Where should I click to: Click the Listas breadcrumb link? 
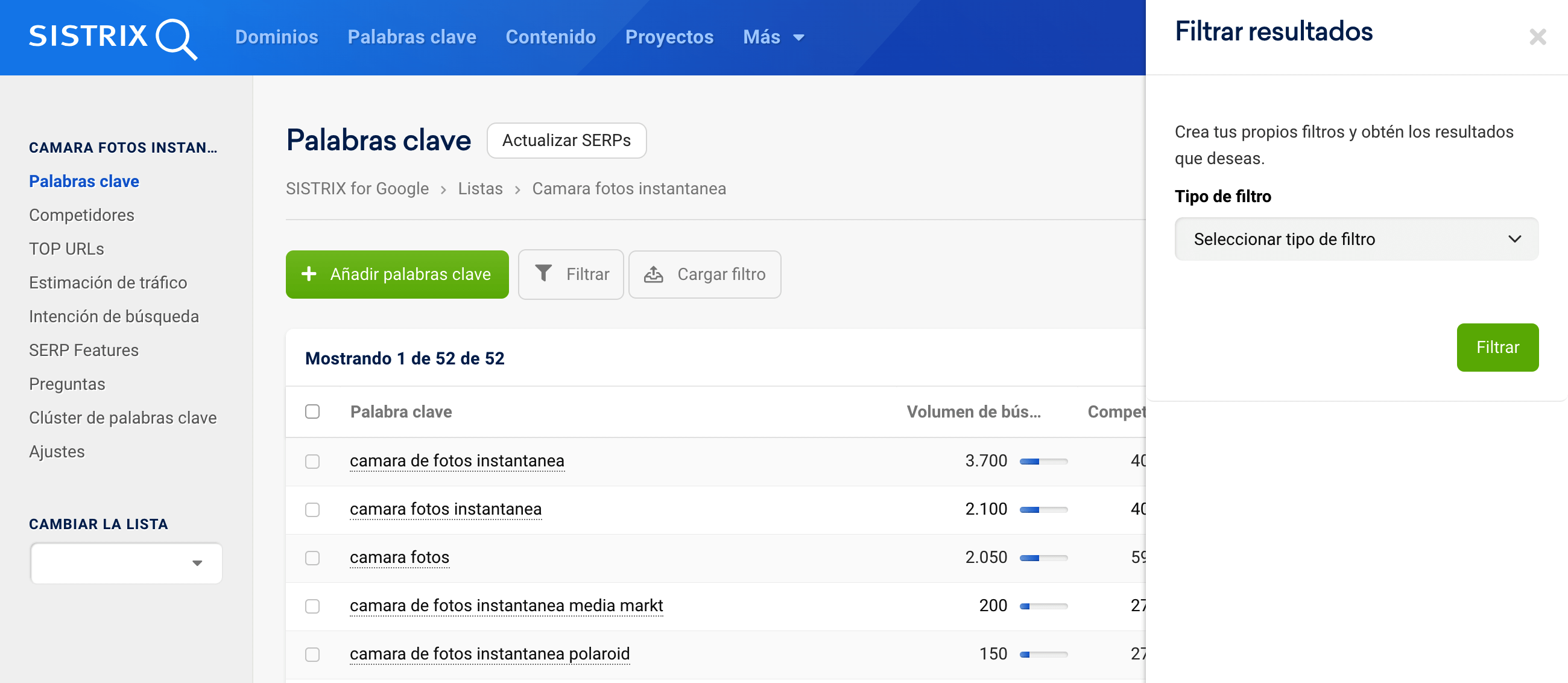point(479,189)
